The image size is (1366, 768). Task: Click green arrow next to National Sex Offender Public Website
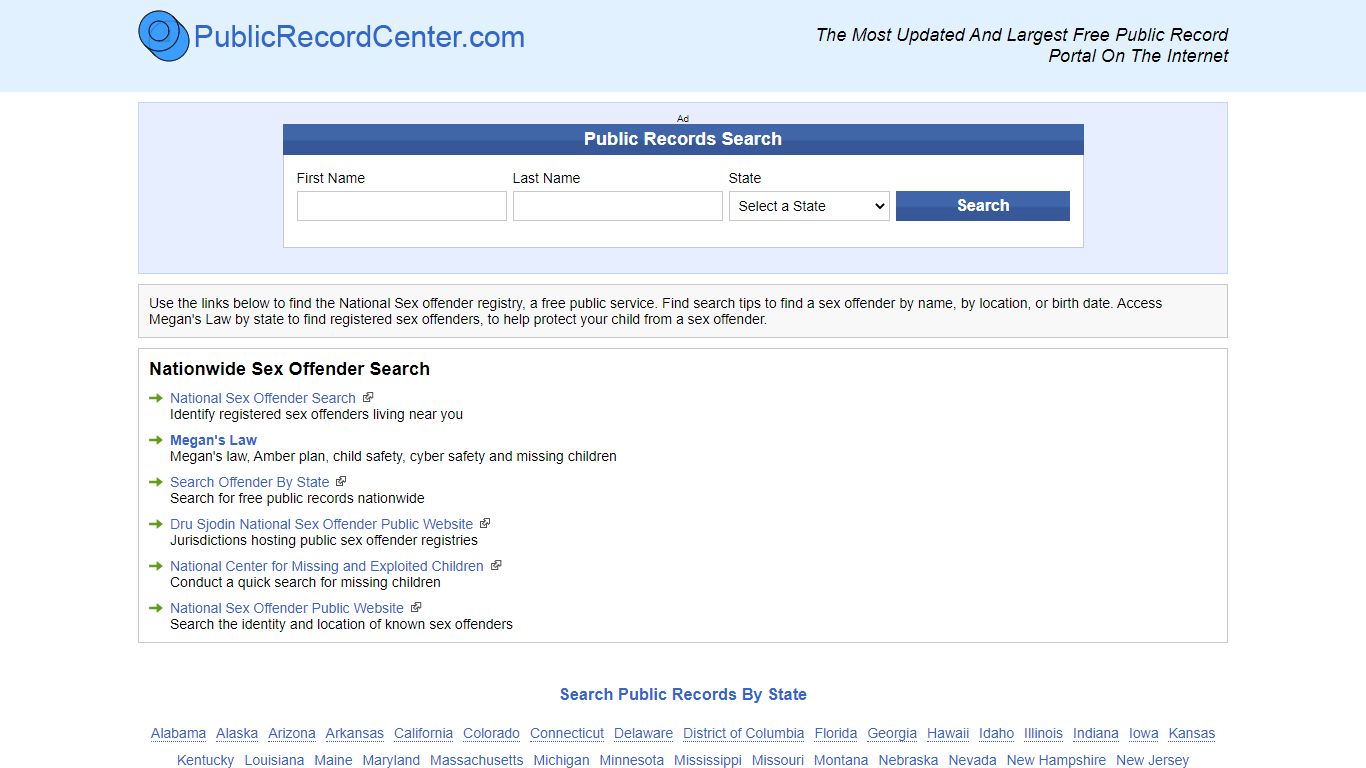pos(156,608)
